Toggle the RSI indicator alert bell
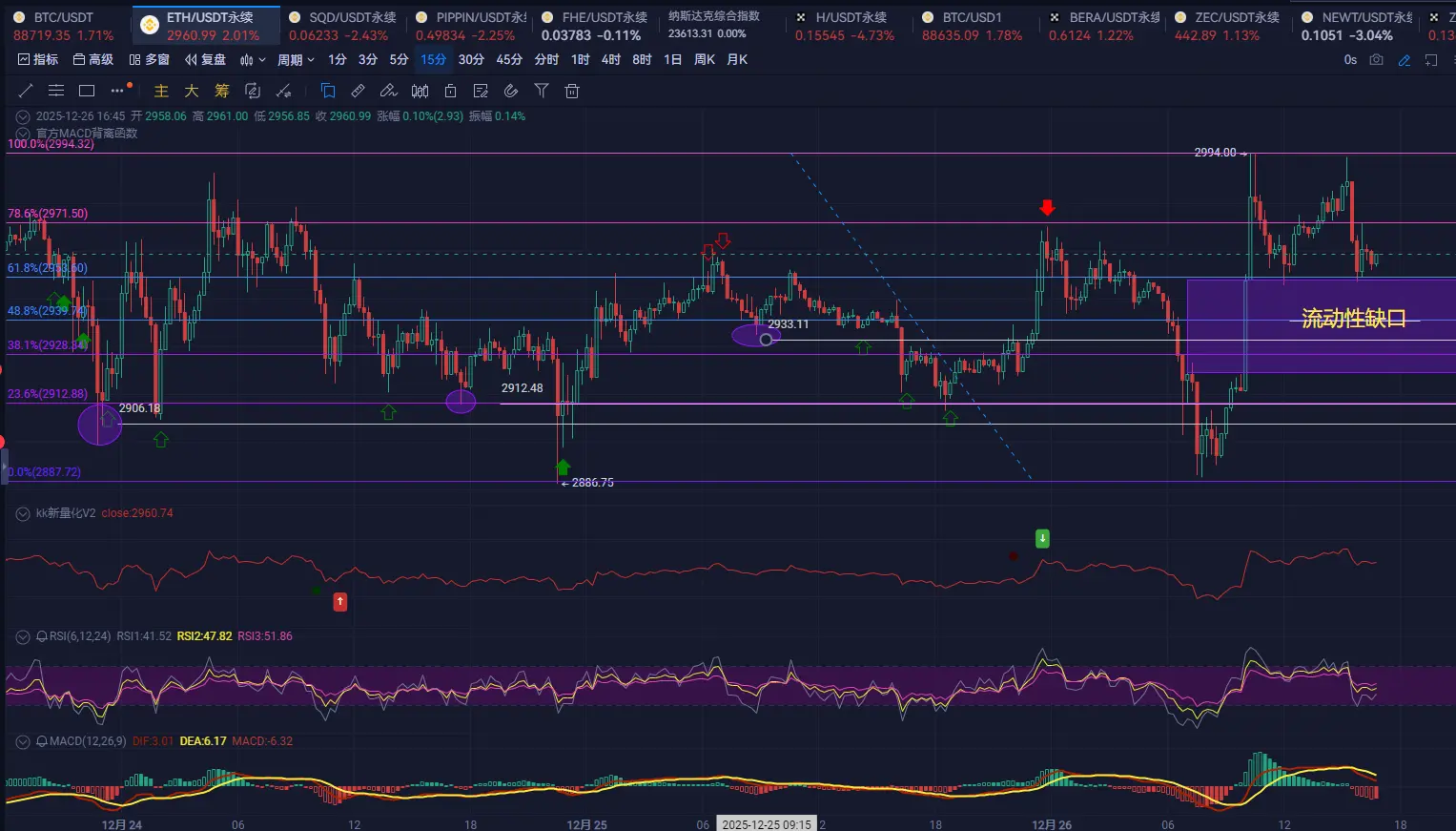 pos(42,636)
